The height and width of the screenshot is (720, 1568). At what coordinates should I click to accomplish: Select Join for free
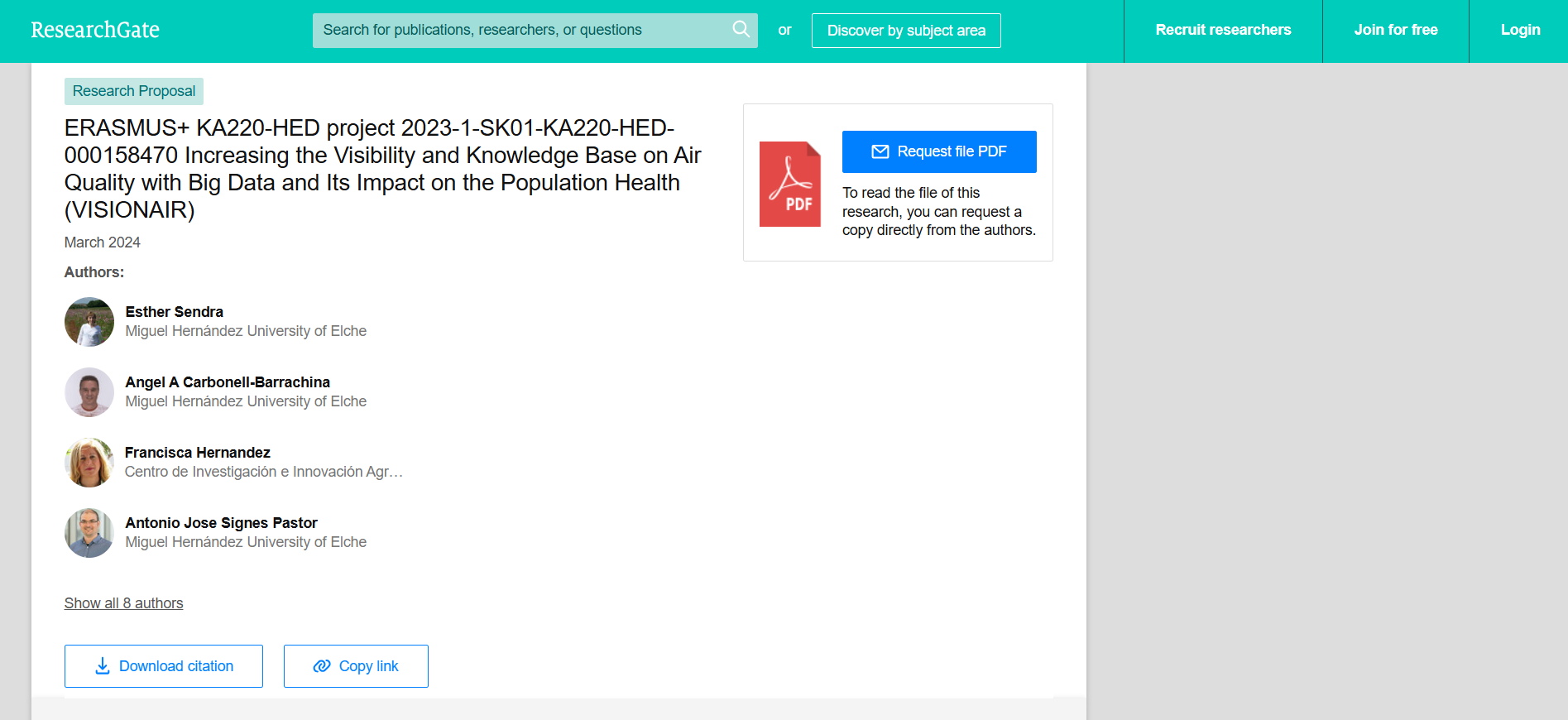(x=1396, y=31)
